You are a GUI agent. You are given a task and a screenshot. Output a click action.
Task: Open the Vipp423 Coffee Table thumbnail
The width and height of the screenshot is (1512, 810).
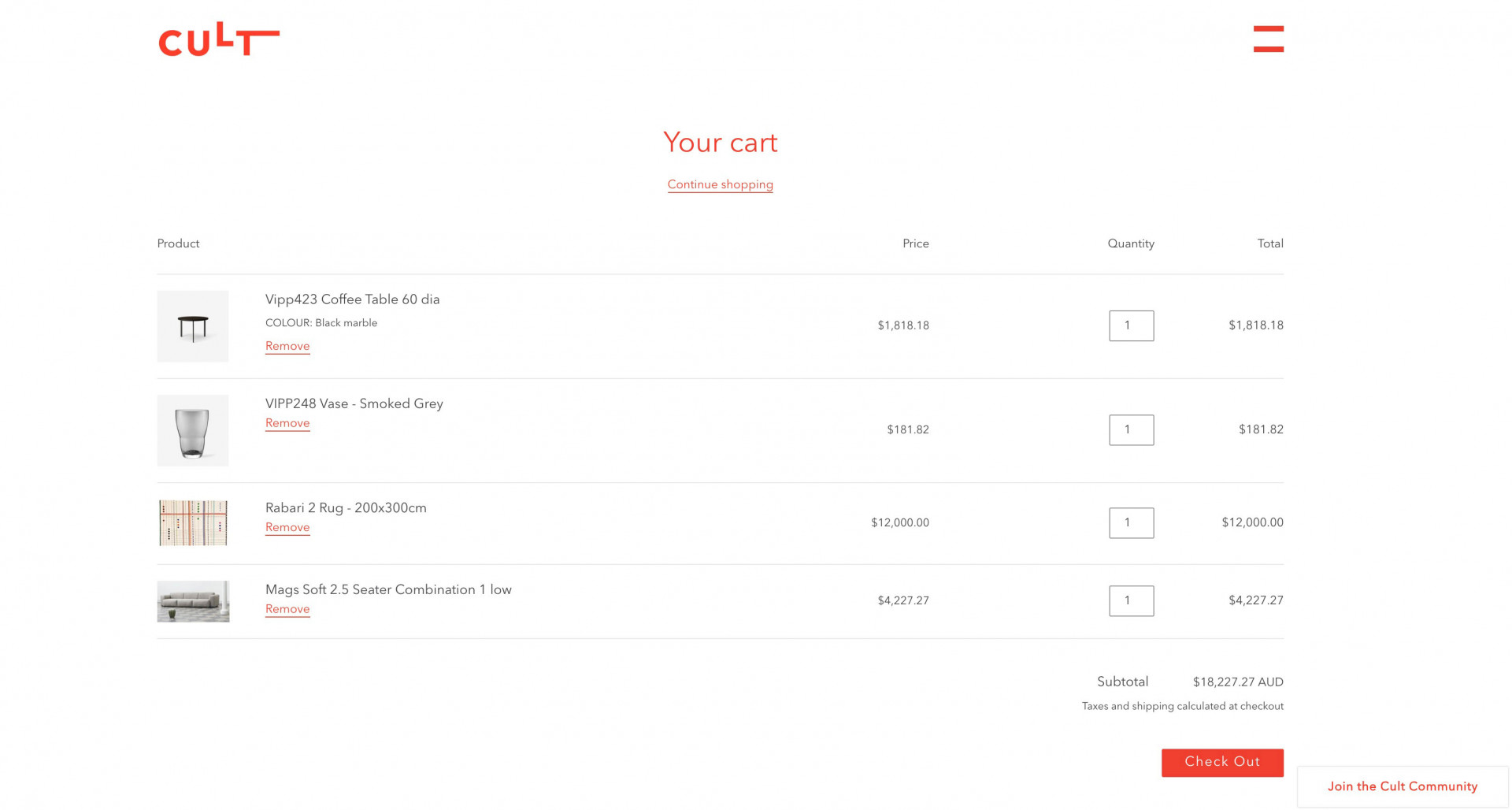click(x=193, y=326)
